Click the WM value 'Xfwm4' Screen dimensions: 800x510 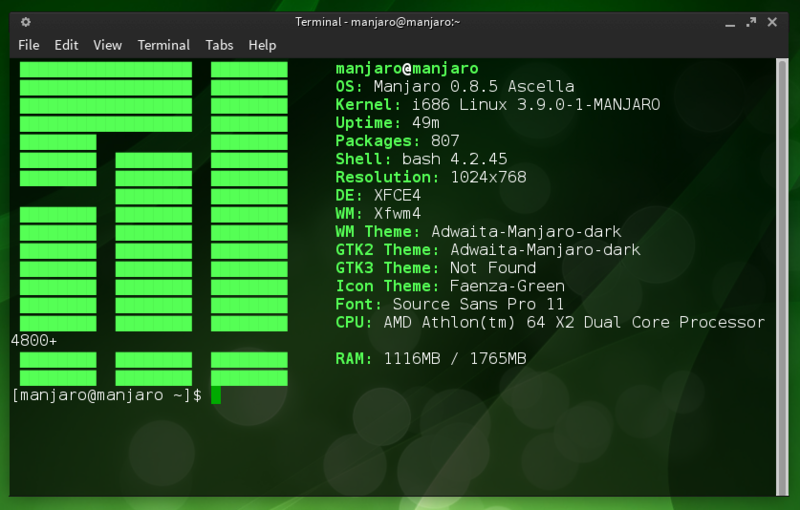pyautogui.click(x=397, y=214)
